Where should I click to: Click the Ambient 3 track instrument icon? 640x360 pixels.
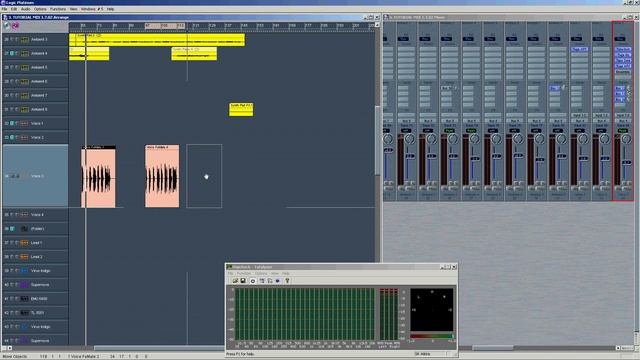24,40
